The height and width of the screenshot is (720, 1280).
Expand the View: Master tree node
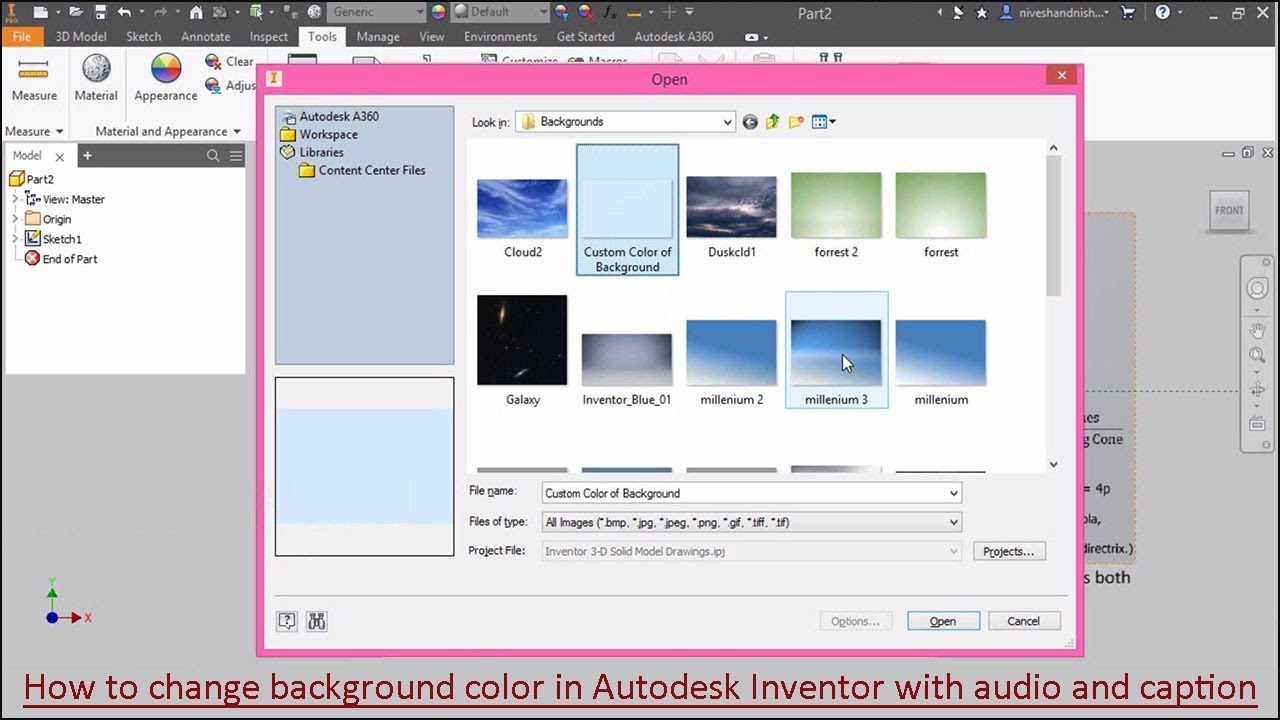click(x=15, y=199)
